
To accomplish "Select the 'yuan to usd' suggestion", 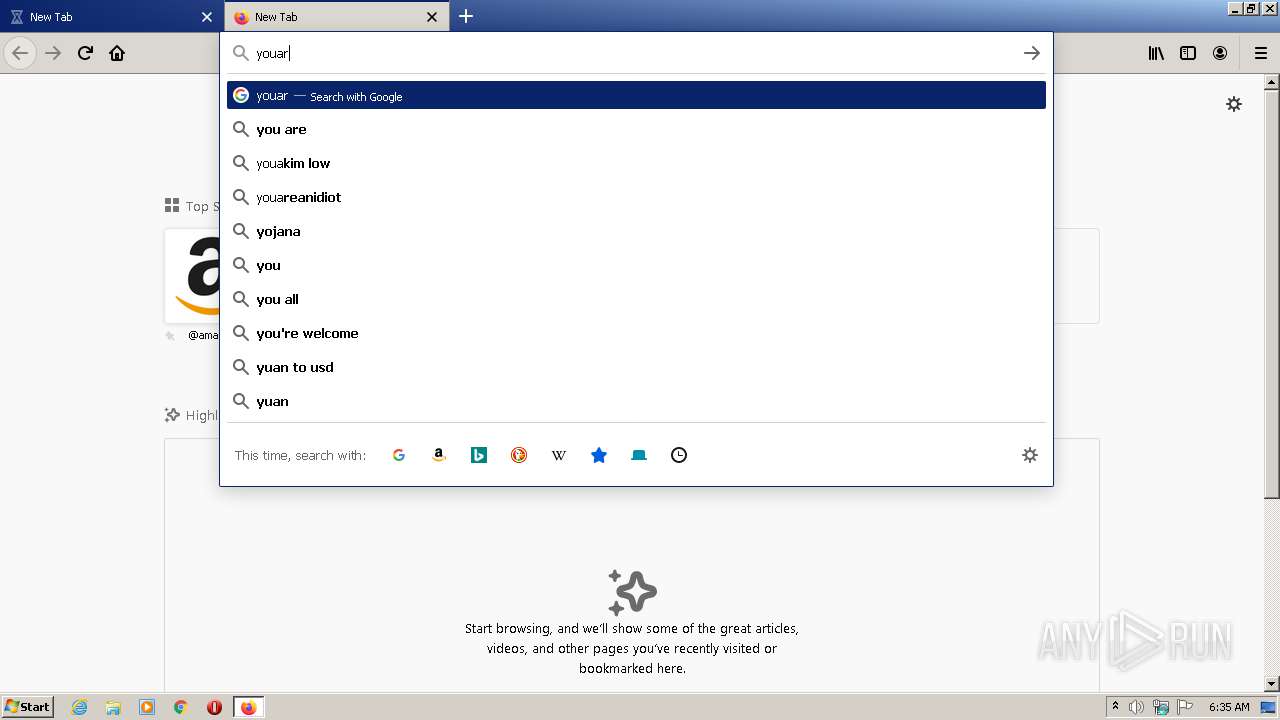I will coord(636,367).
